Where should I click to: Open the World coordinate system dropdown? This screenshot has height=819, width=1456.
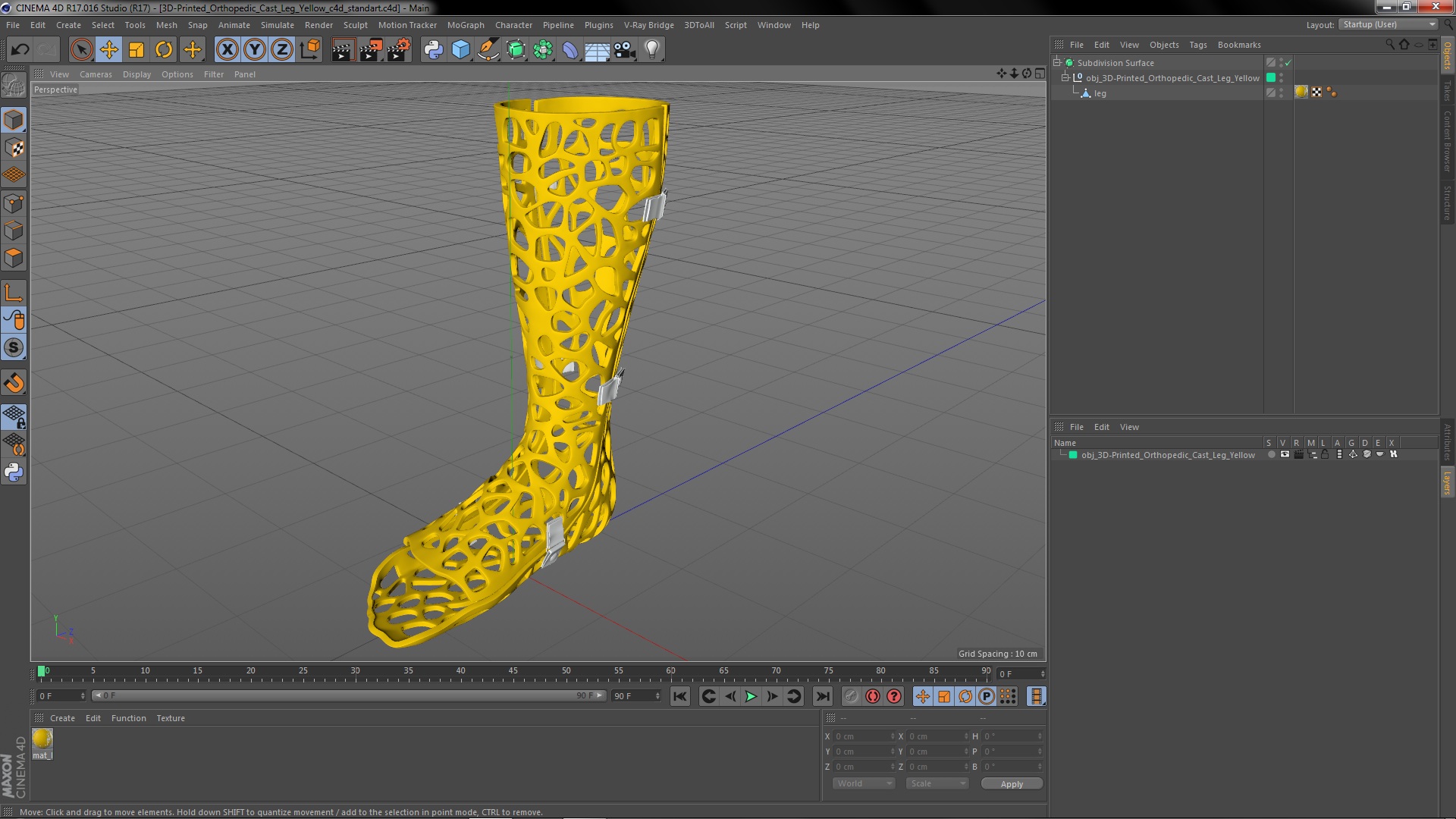coord(864,783)
